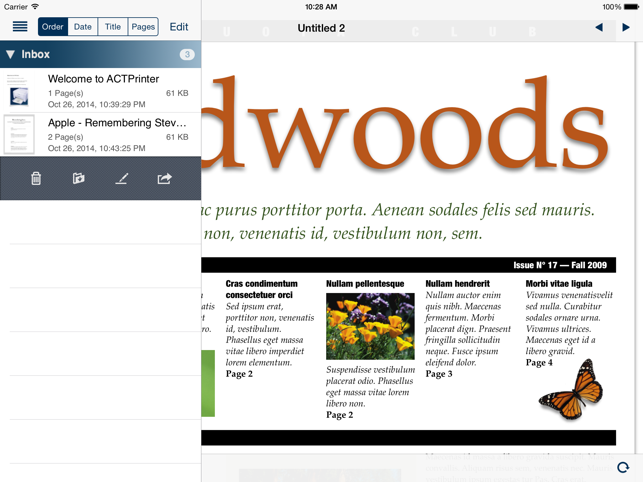643x482 pixels.
Task: Go to previous page arrow
Action: pyautogui.click(x=599, y=28)
